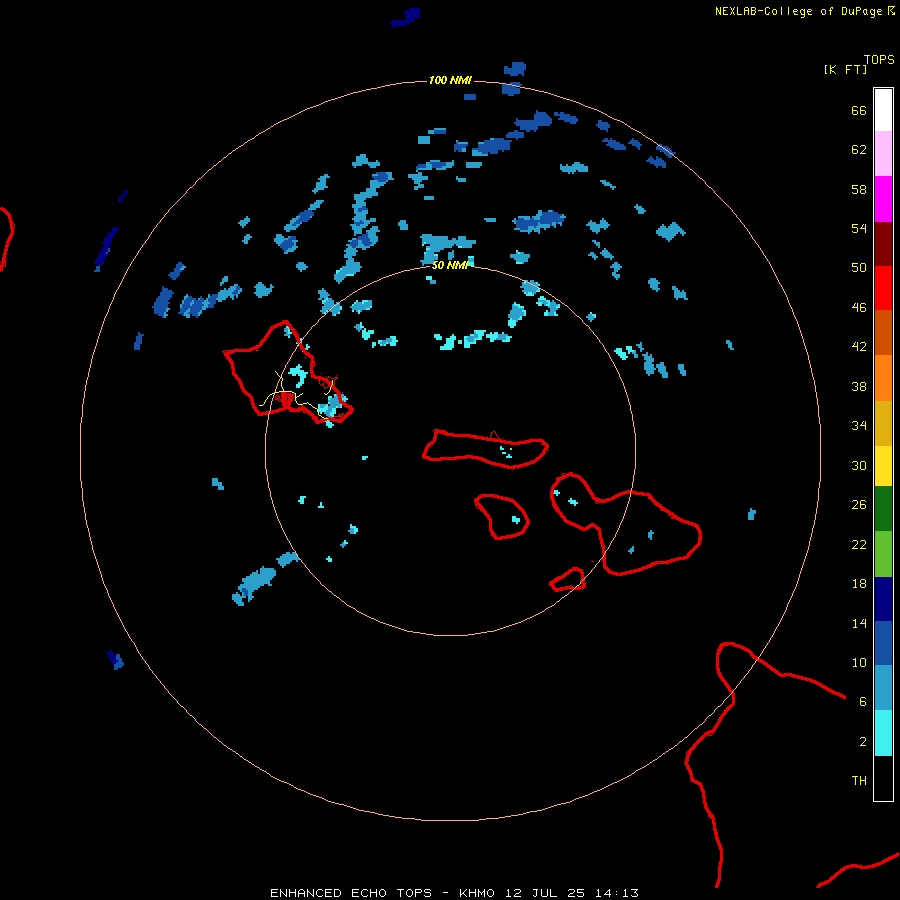Click the light green 26 K FT legend swatch

coord(883,554)
